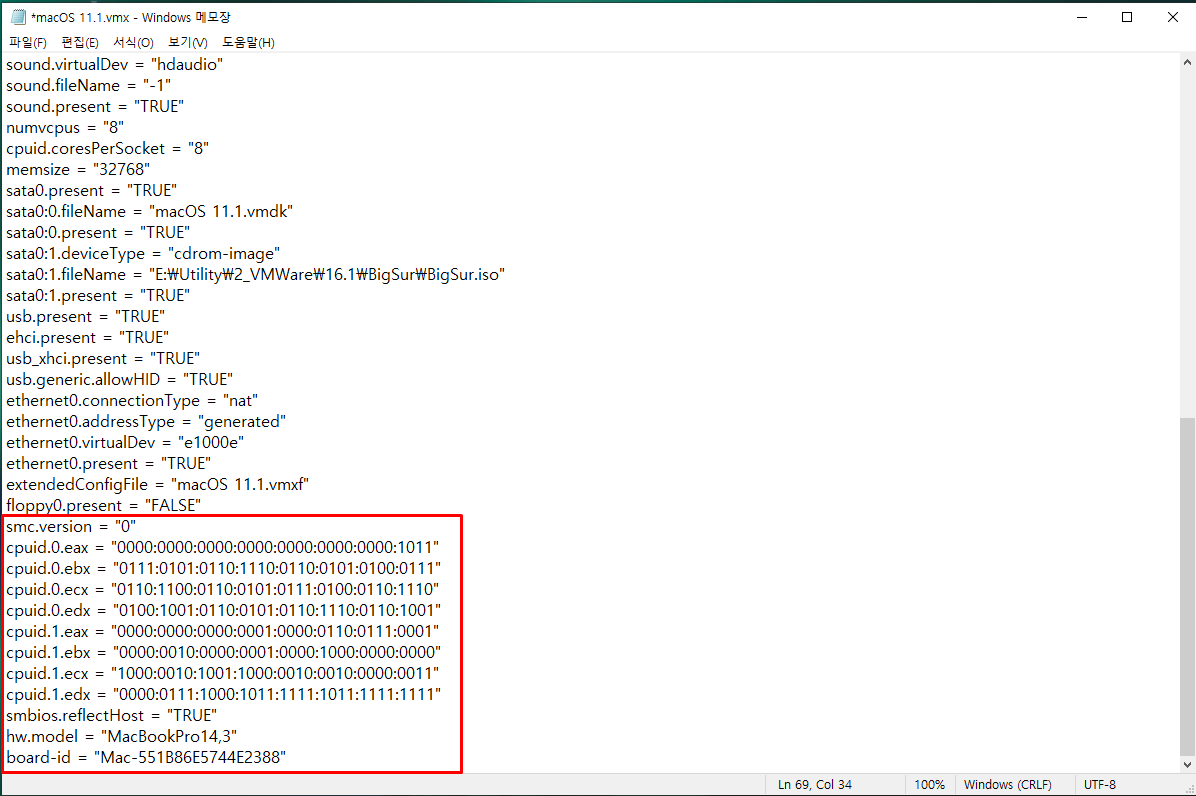Click the 100% zoom status entry
1196x796 pixels.
tap(929, 785)
